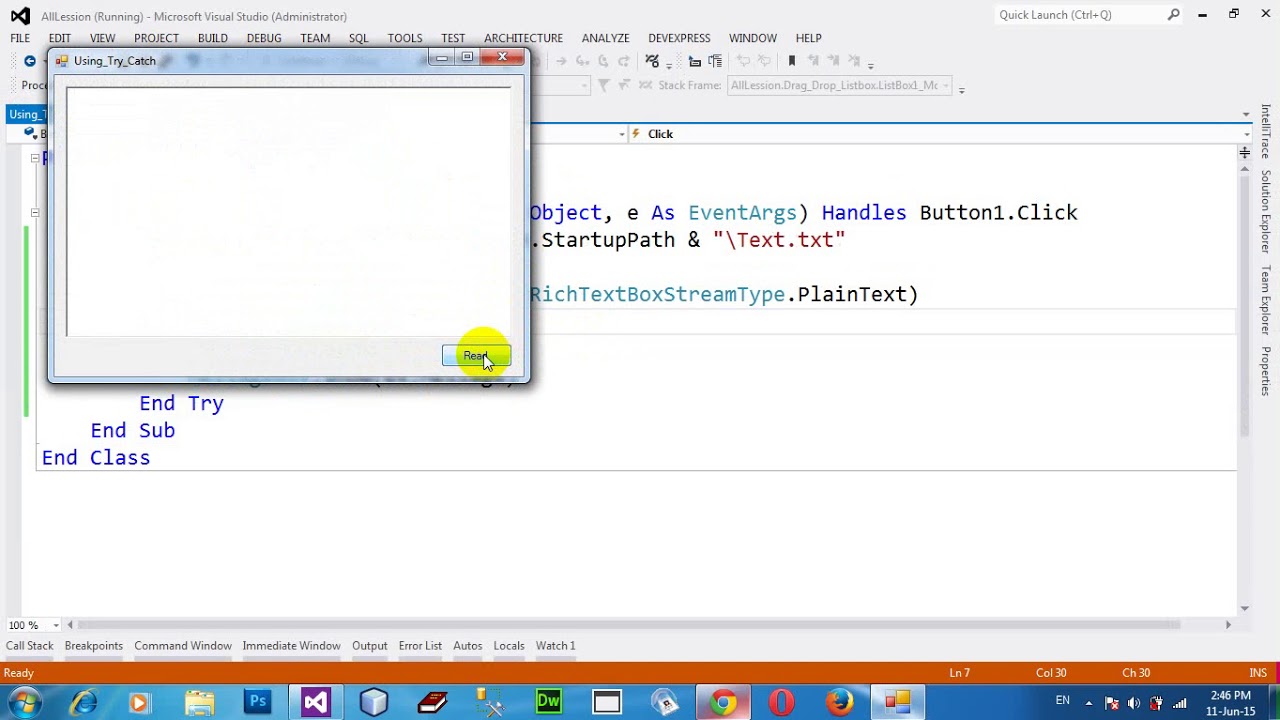Switch to the Call Stack tab
Image resolution: width=1280 pixels, height=720 pixels.
pyautogui.click(x=30, y=646)
